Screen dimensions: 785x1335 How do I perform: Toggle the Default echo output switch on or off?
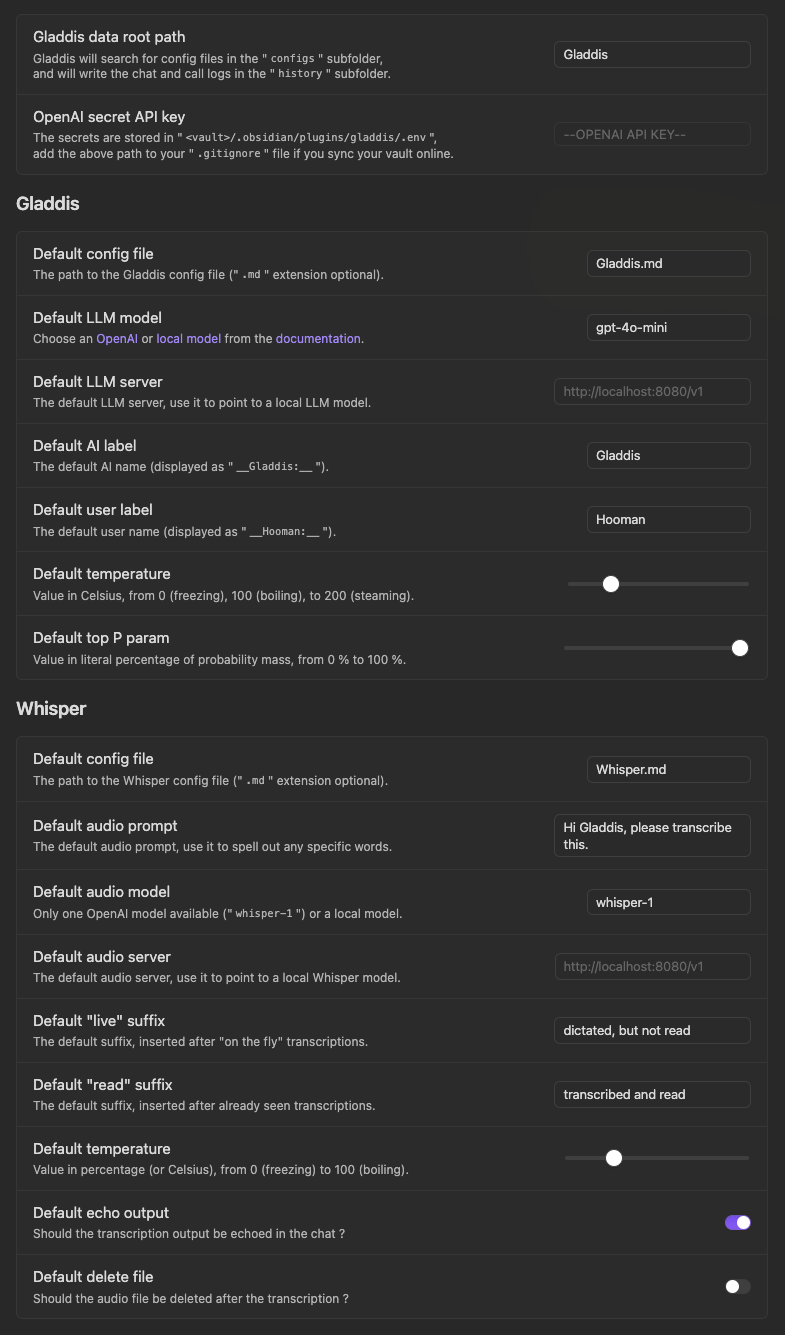coord(737,1222)
